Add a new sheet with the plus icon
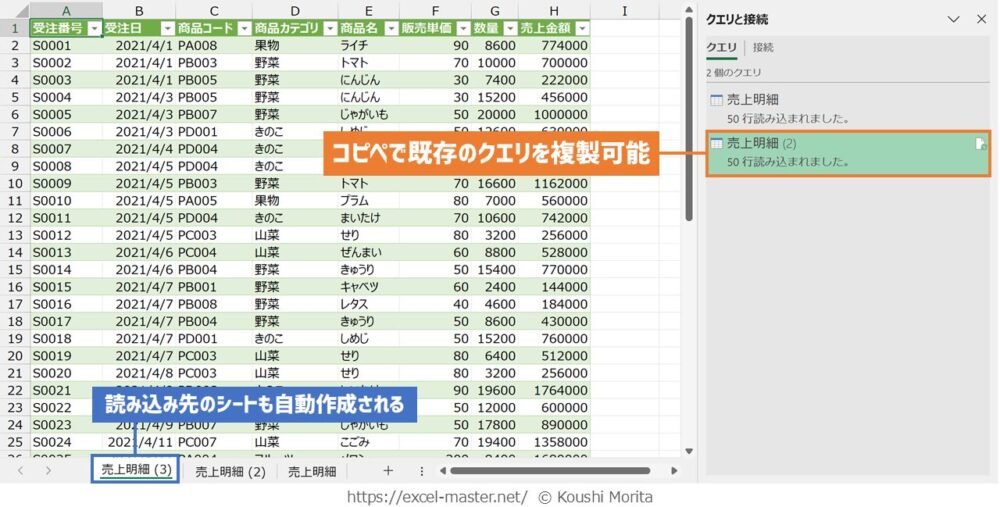Screen dimensions: 1000x507 point(388,471)
